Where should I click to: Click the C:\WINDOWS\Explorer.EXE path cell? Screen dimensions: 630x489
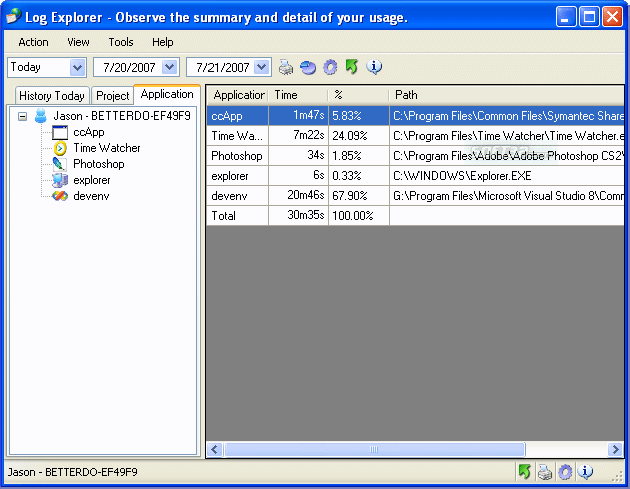click(x=507, y=176)
